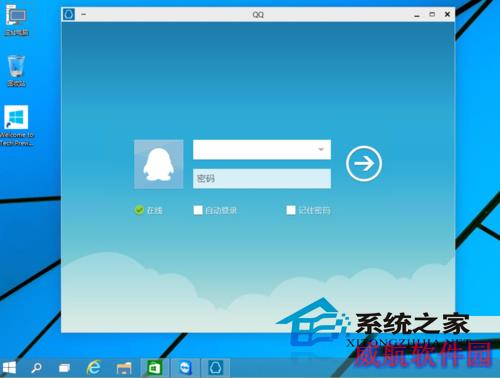Screen dimensions: 500x378
Task: Close the QQ login window
Action: pos(447,14)
